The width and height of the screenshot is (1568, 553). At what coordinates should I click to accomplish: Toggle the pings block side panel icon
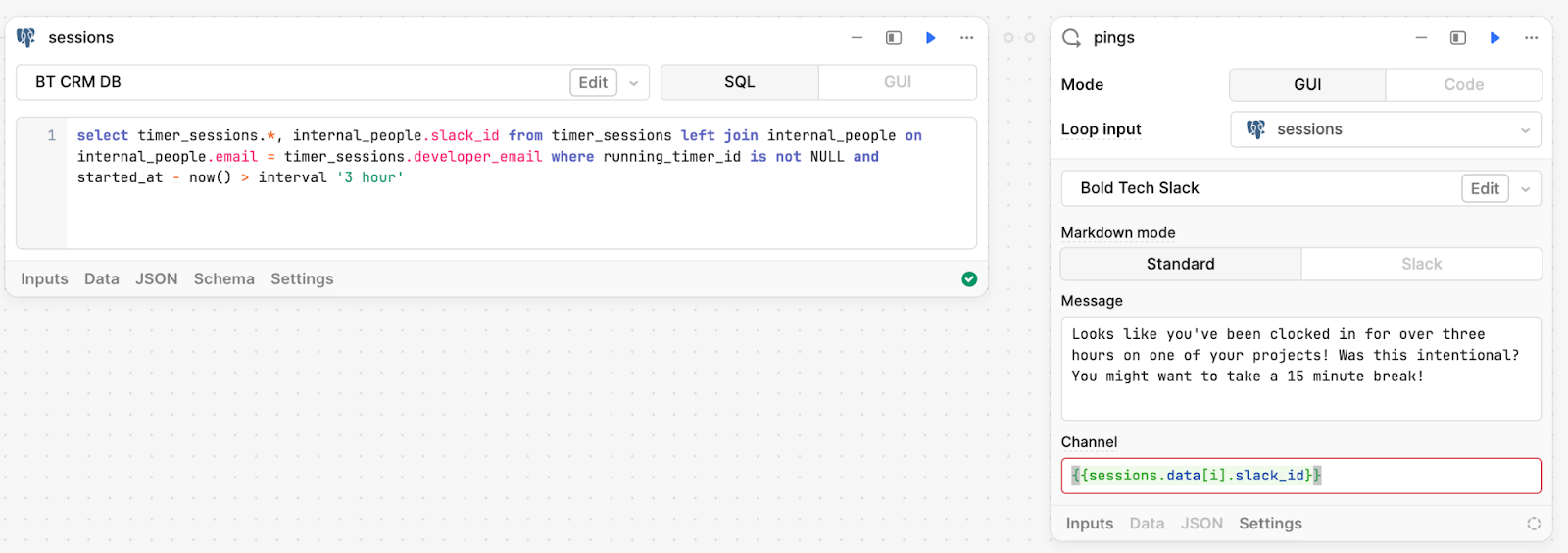click(x=1458, y=37)
